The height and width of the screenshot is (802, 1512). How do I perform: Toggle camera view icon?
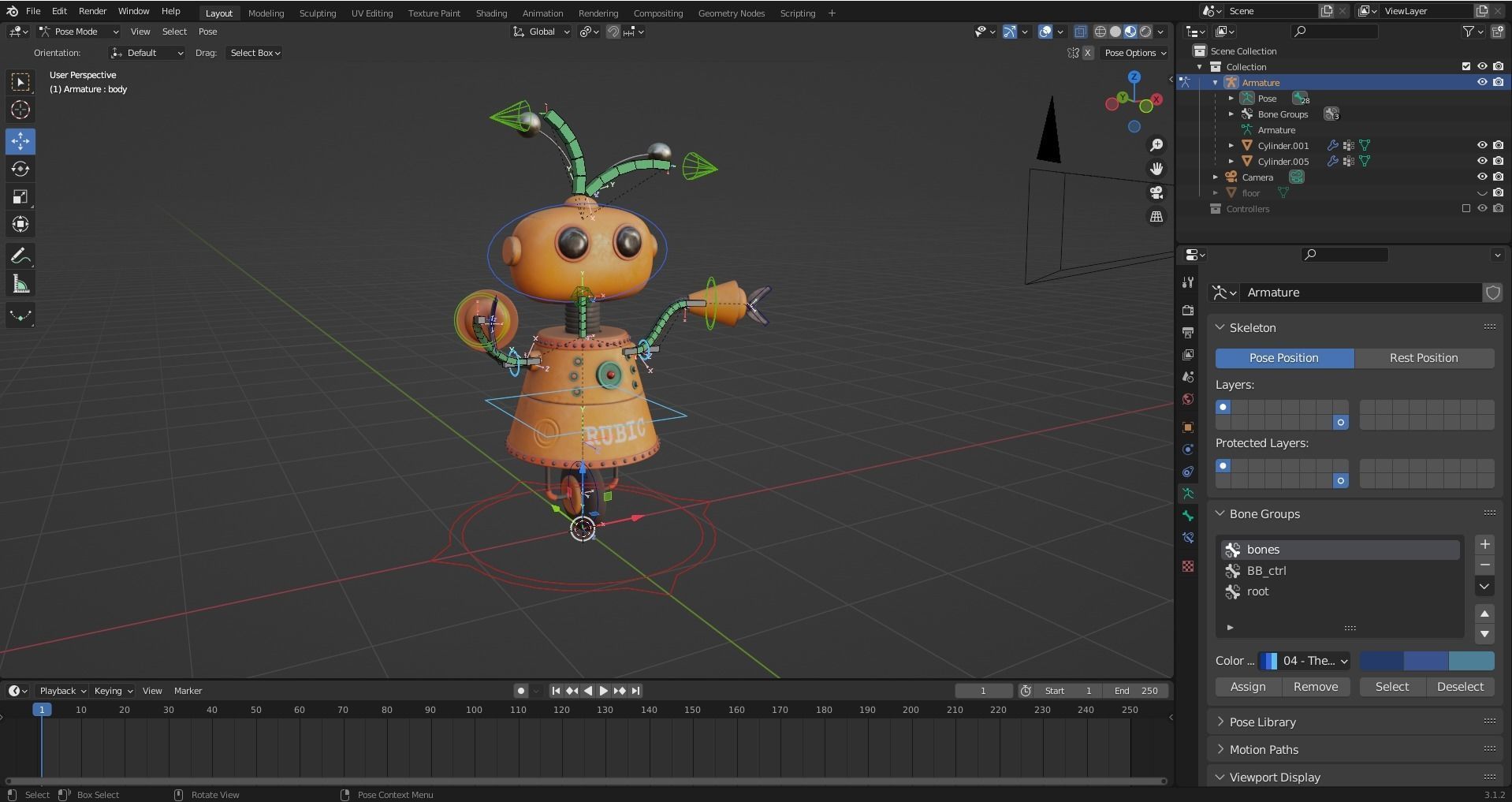pos(1156,192)
